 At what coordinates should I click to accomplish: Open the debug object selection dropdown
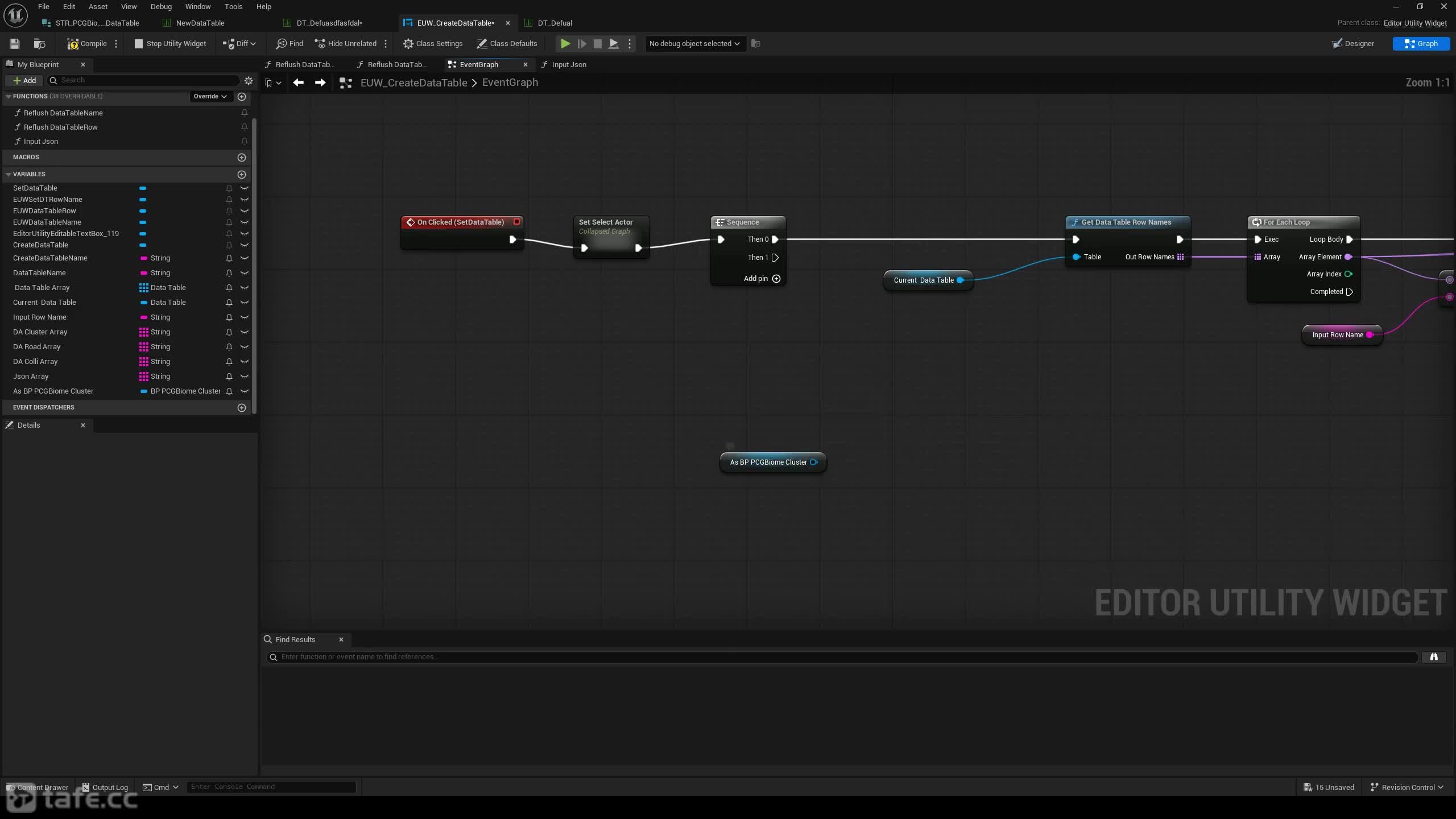click(694, 44)
